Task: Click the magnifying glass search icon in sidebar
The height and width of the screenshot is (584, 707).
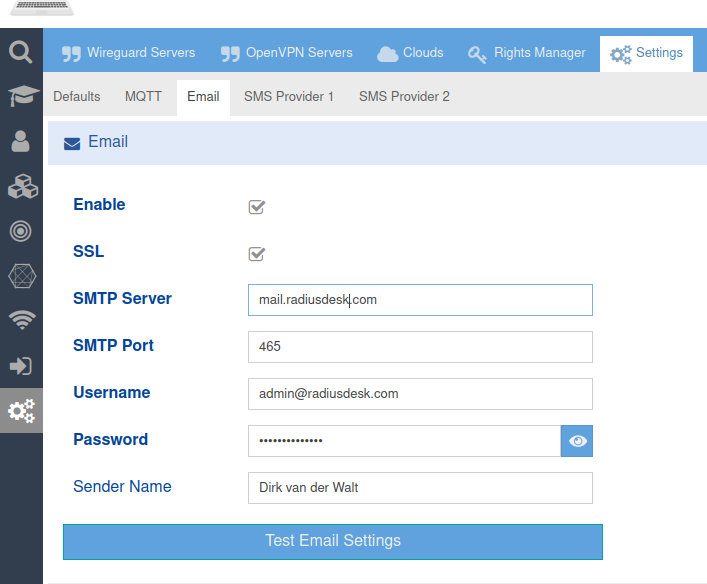Action: (21, 51)
